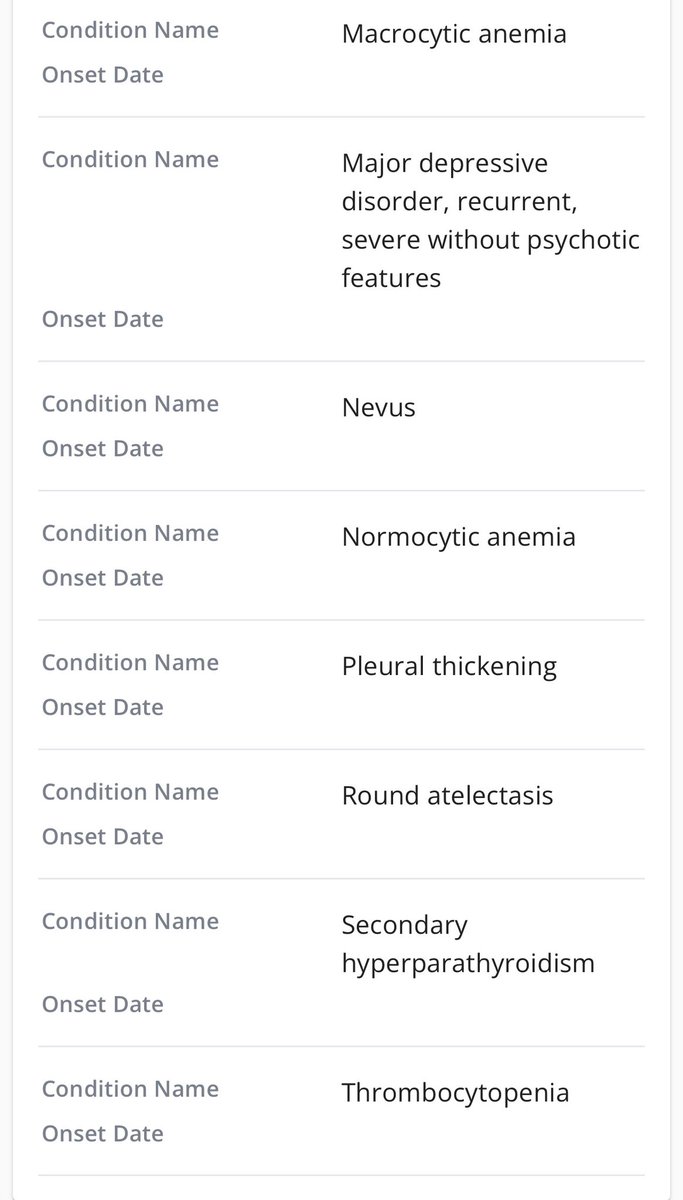
Task: Tap the Thrombocytopenia condition entry
Action: pyautogui.click(x=455, y=1092)
